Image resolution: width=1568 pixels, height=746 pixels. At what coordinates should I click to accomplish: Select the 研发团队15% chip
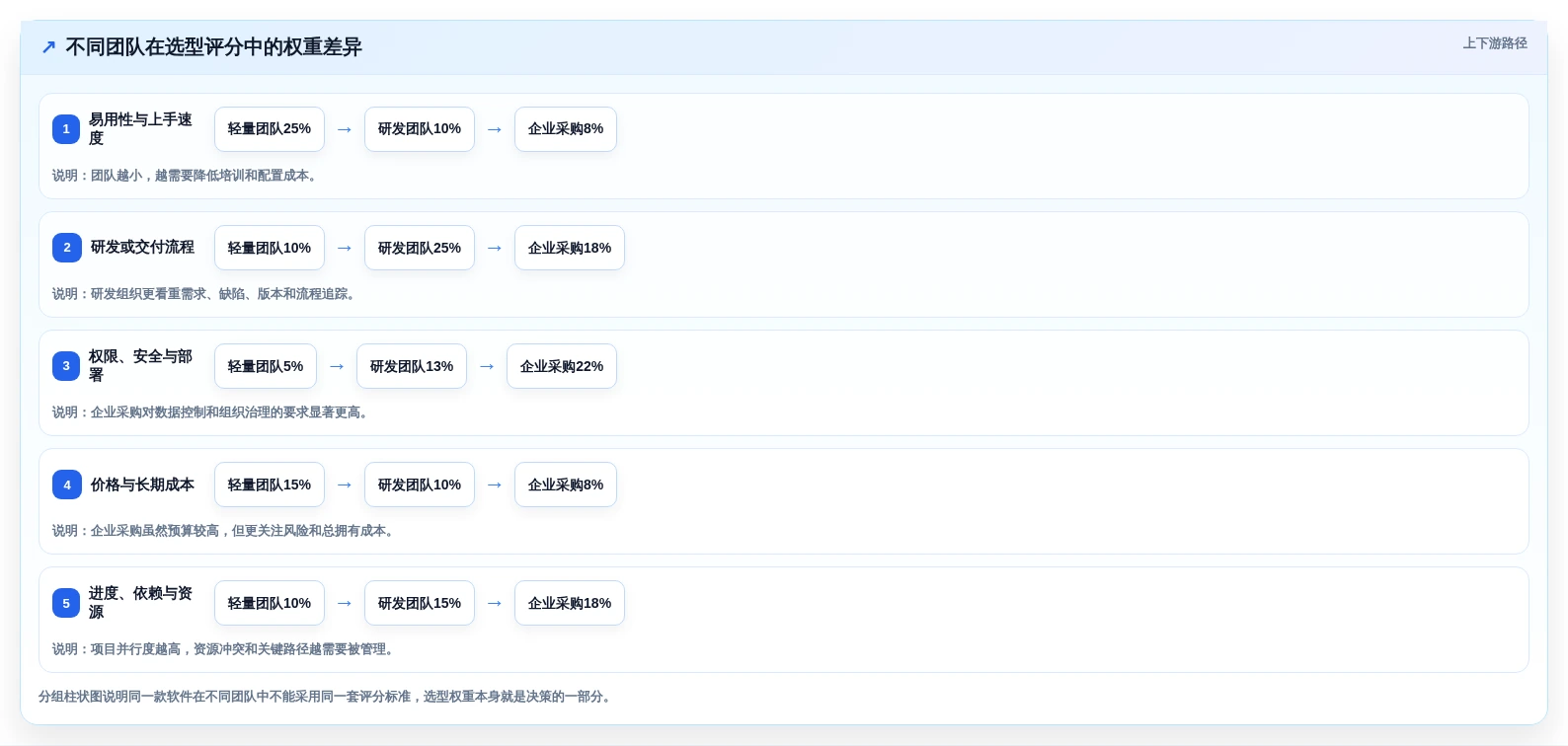pyautogui.click(x=420, y=603)
